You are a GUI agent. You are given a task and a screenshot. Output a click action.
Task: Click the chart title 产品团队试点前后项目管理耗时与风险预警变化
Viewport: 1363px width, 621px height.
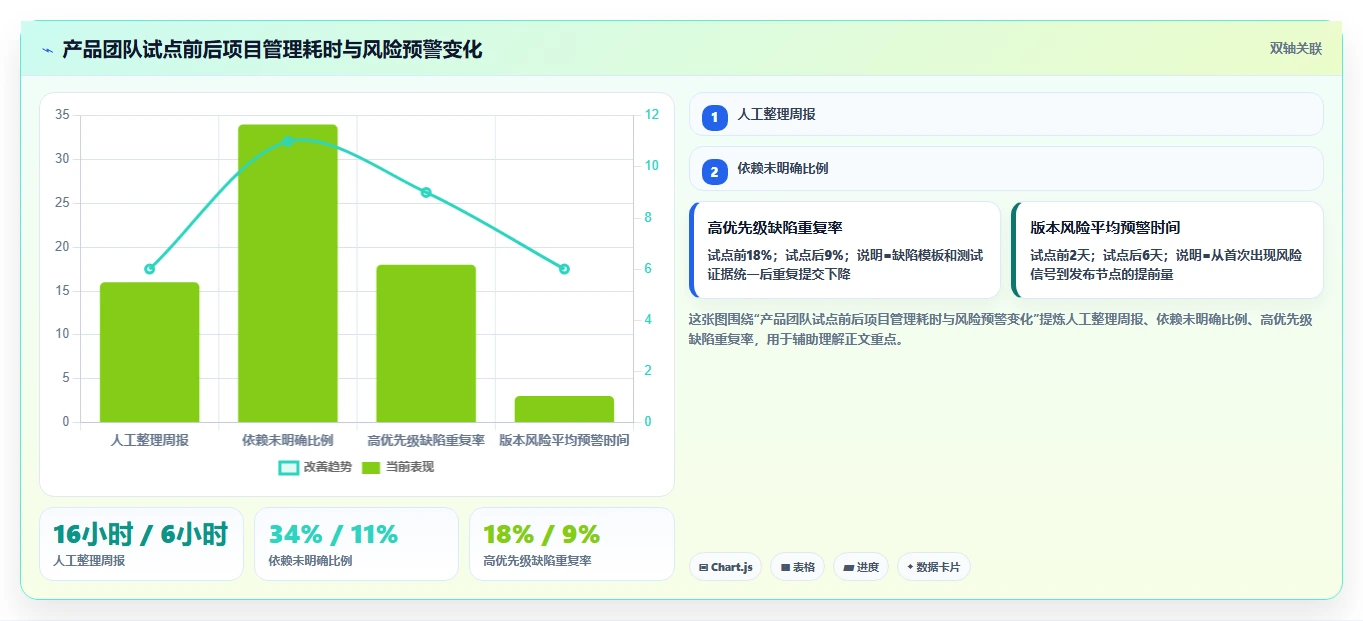(x=272, y=50)
